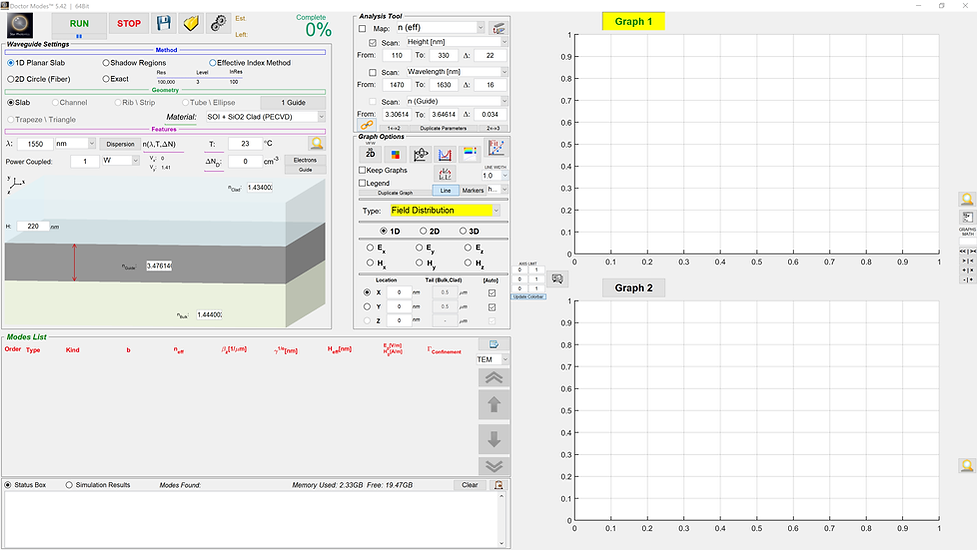Select the Graph 2 tab

tap(633, 288)
